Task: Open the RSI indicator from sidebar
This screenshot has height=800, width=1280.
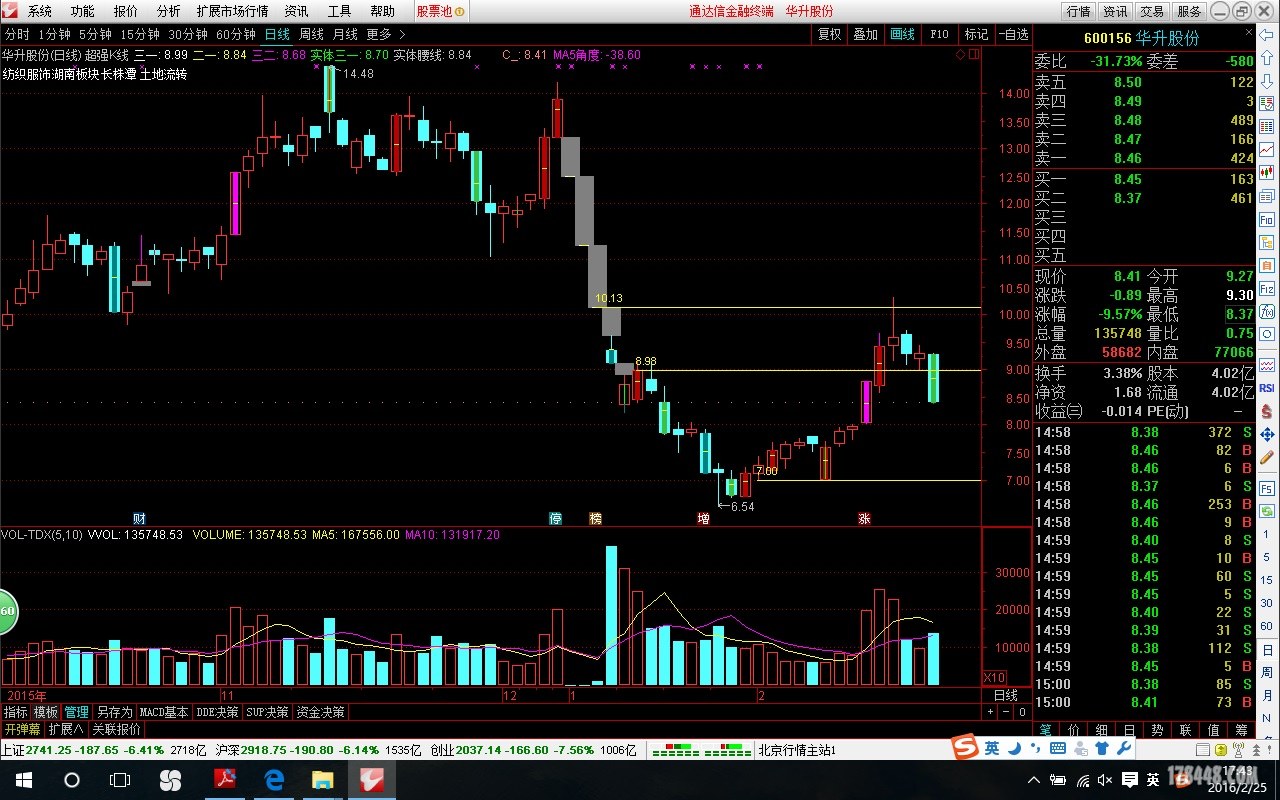Action: coord(1267,387)
